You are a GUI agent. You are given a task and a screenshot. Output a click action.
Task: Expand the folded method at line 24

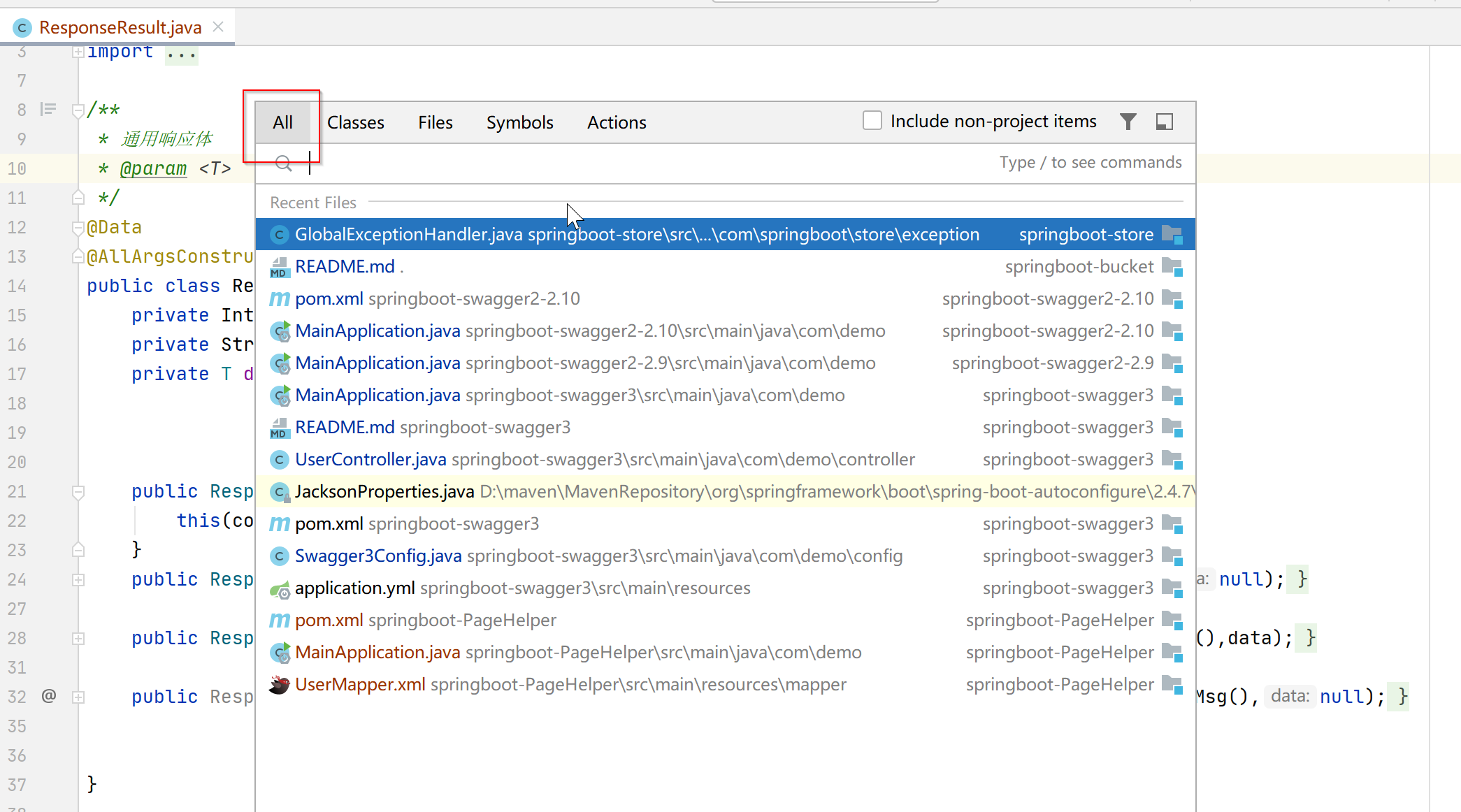(78, 580)
